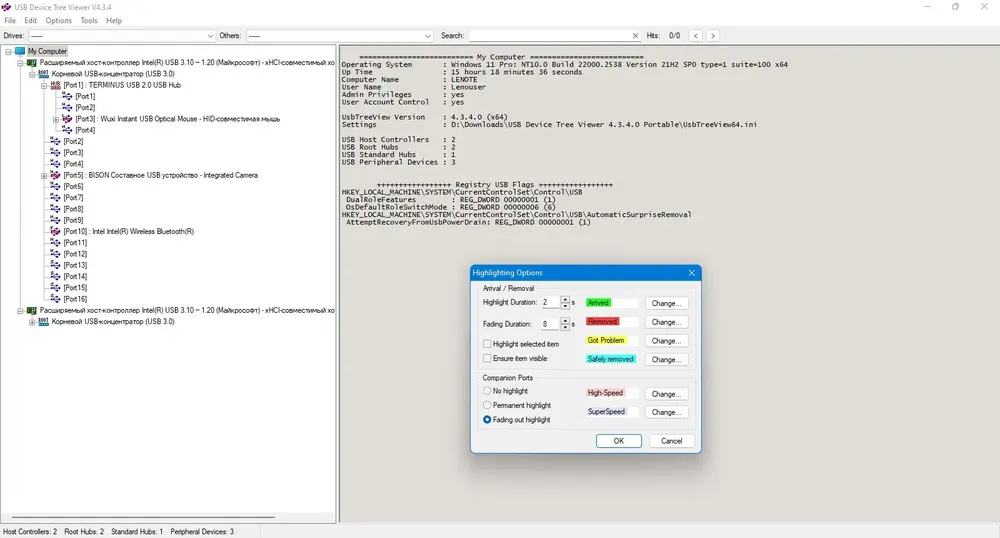This screenshot has height=538, width=1000.
Task: Open the Options menu
Action: tap(59, 20)
